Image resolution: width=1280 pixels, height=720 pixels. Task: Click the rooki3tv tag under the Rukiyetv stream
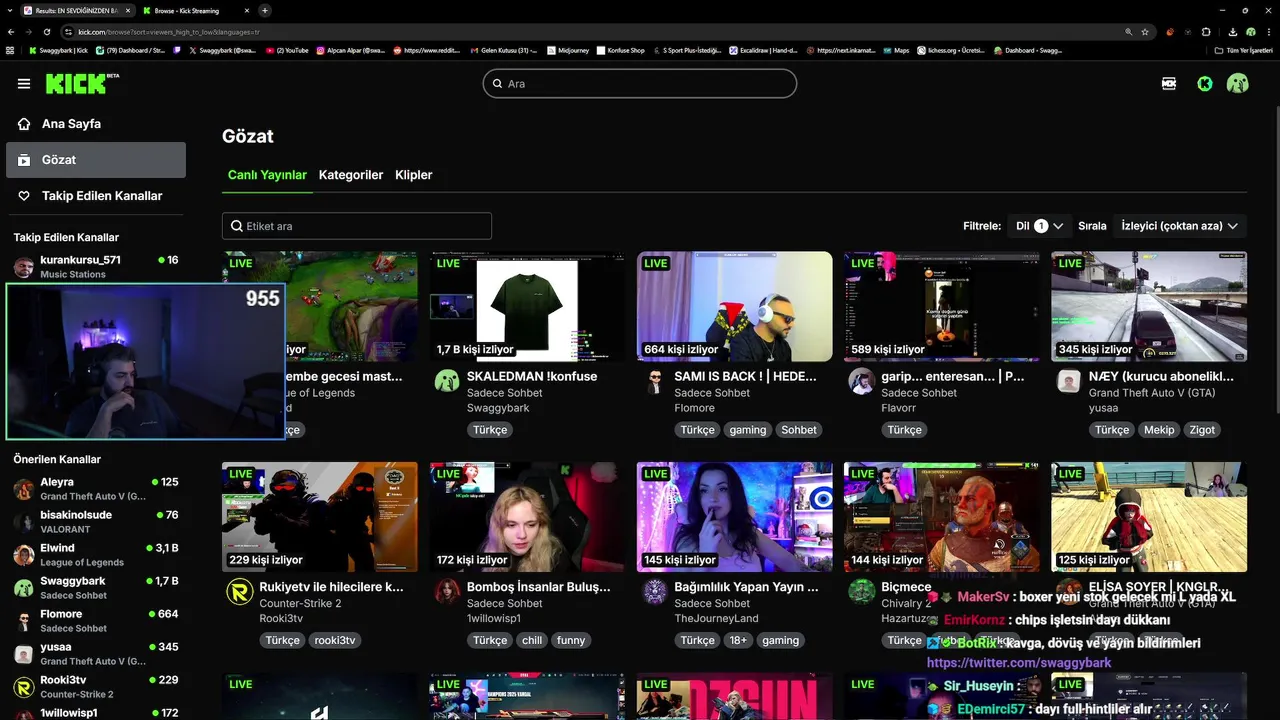[x=335, y=640]
